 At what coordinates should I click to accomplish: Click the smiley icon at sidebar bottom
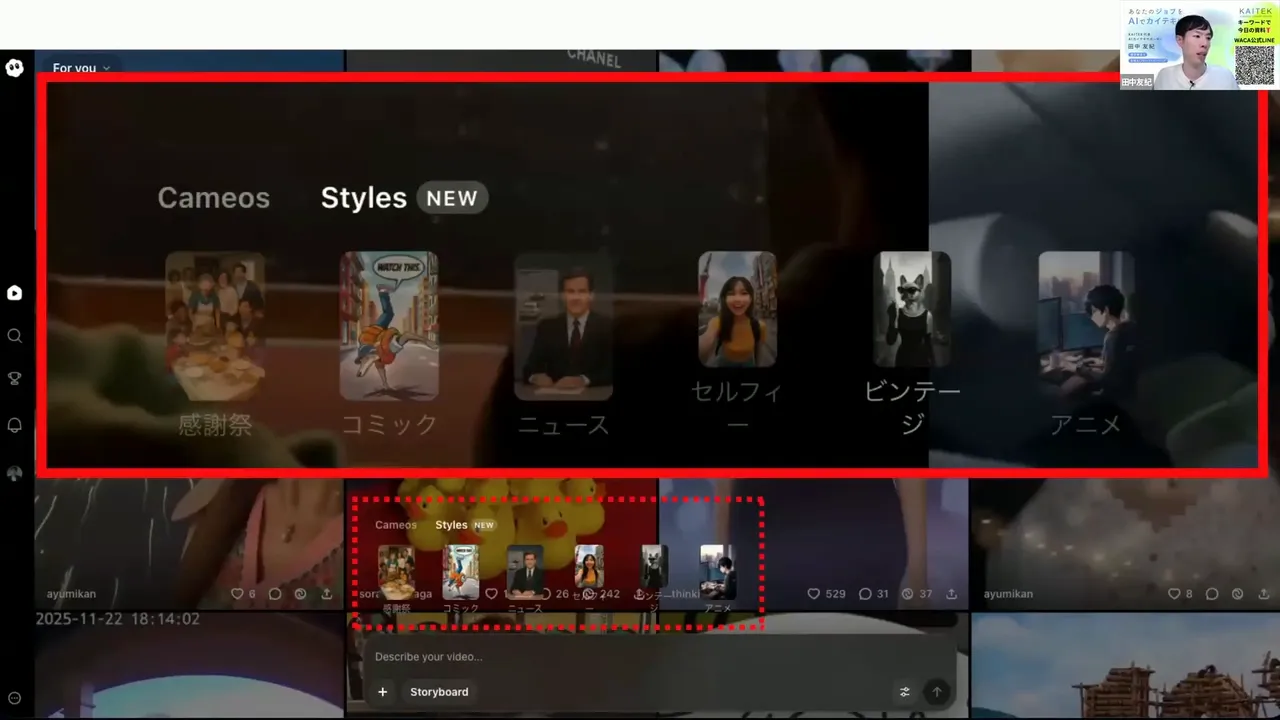pos(14,697)
